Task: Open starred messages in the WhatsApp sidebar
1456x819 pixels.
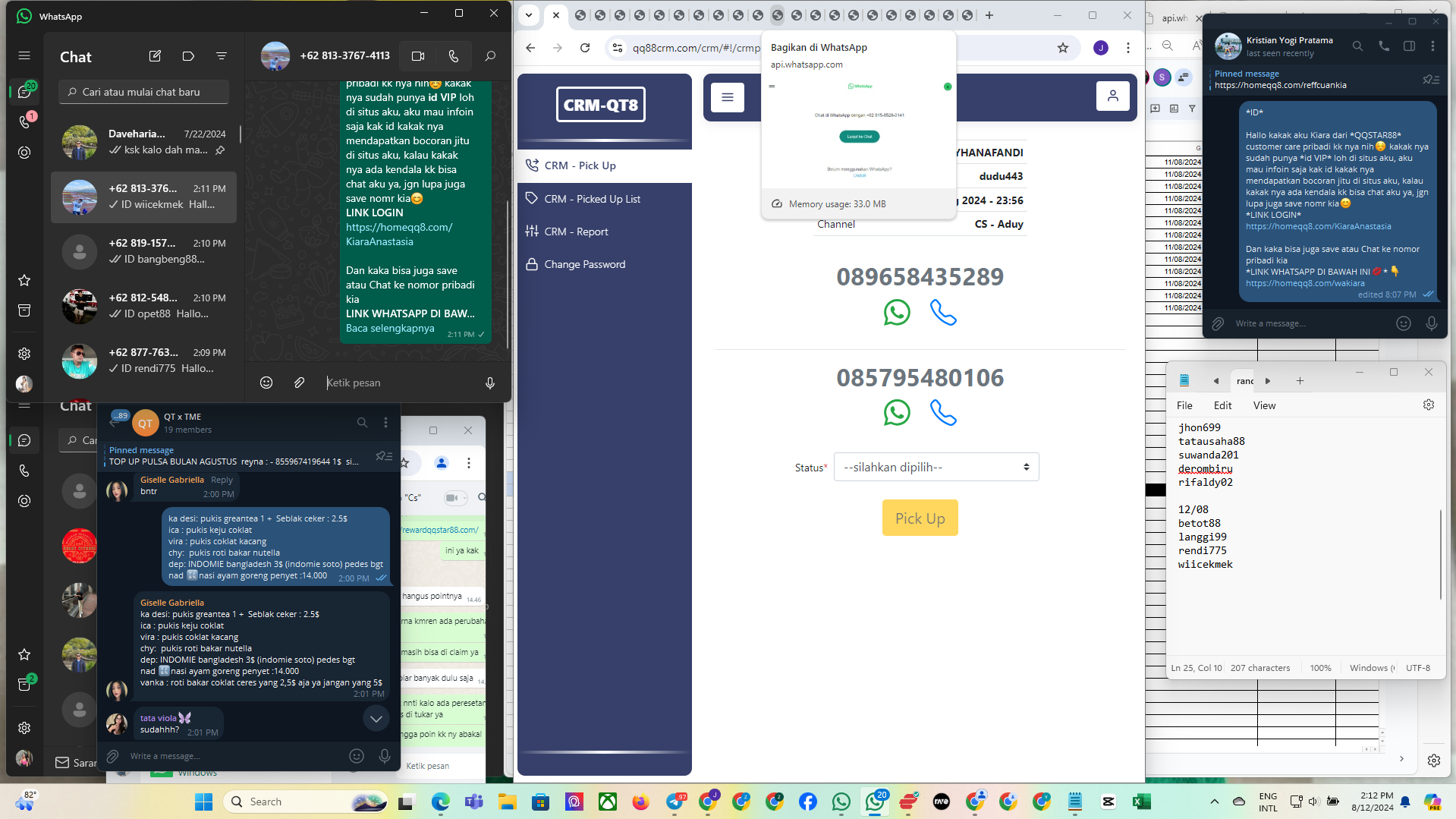Action: pos(24,280)
